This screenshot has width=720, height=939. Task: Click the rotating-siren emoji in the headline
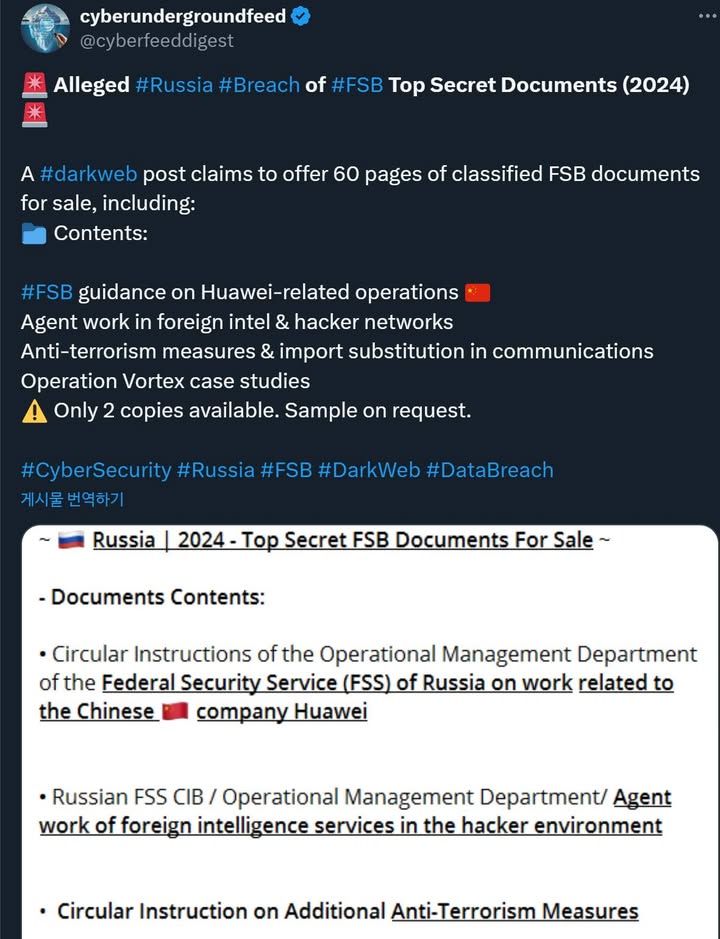(33, 84)
